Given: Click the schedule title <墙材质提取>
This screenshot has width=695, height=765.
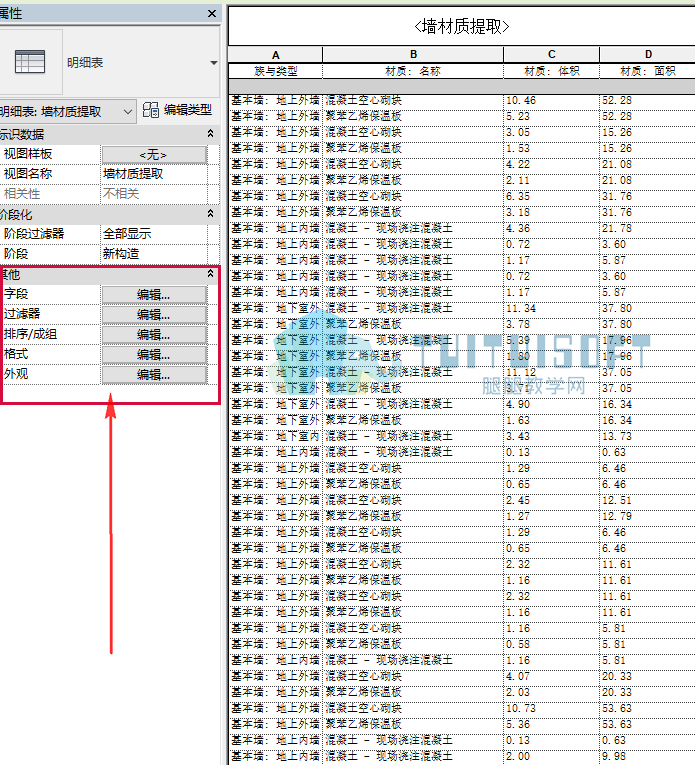Looking at the screenshot, I should [461, 26].
